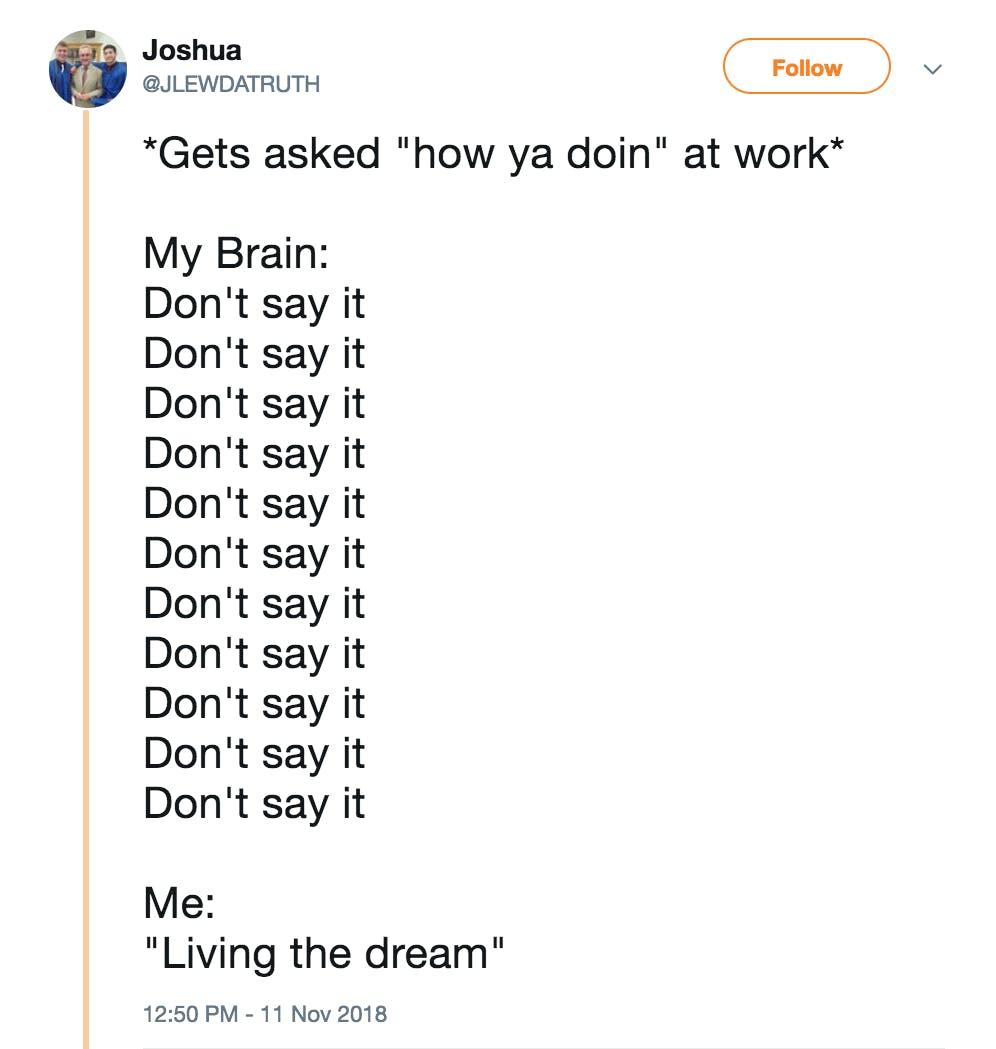Click the first "Don't say it" line
This screenshot has width=996, height=1049.
tap(254, 304)
